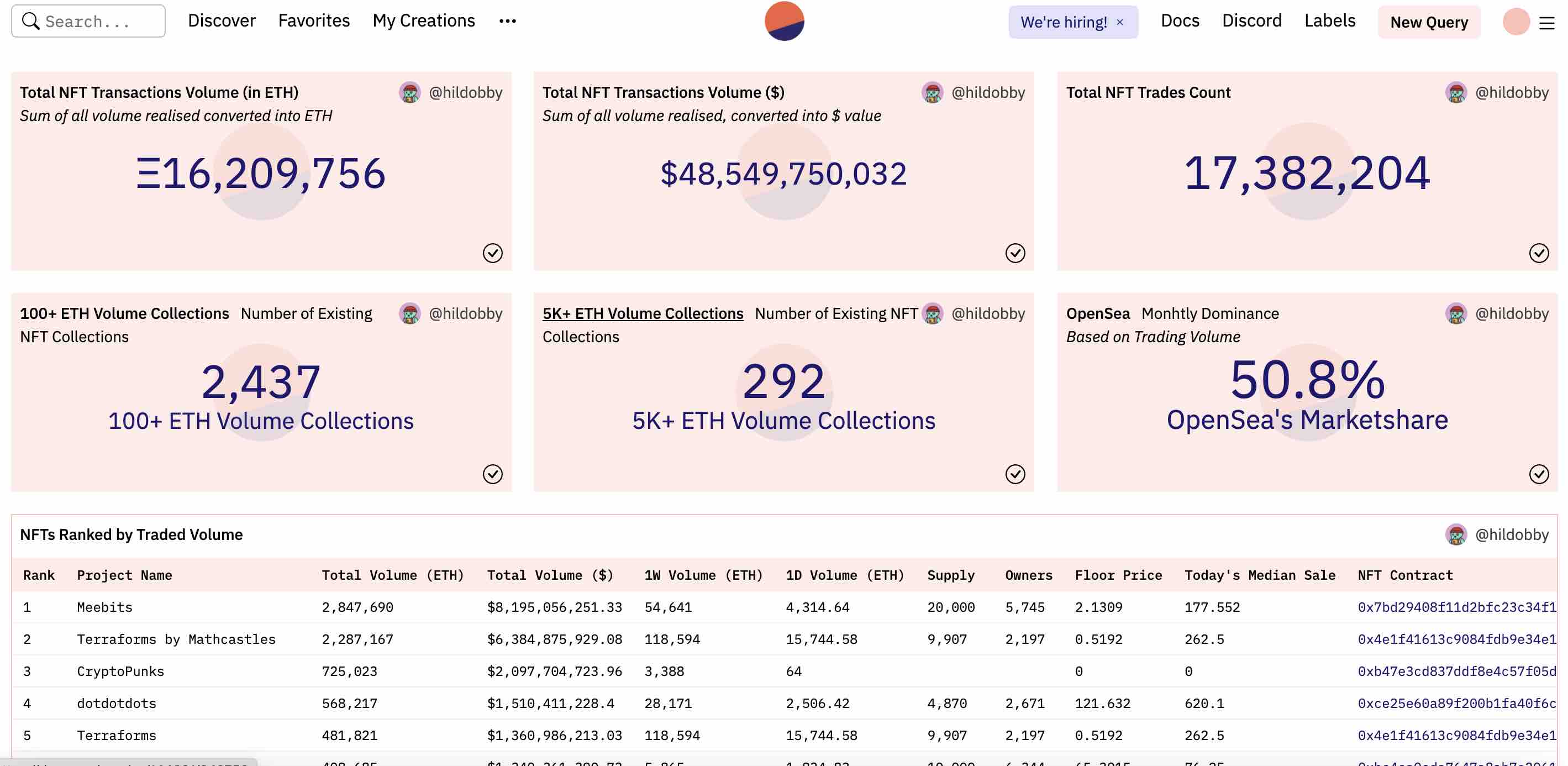This screenshot has width=1568, height=766.
Task: Open the Meebits NFT contract address link
Action: pos(1456,607)
